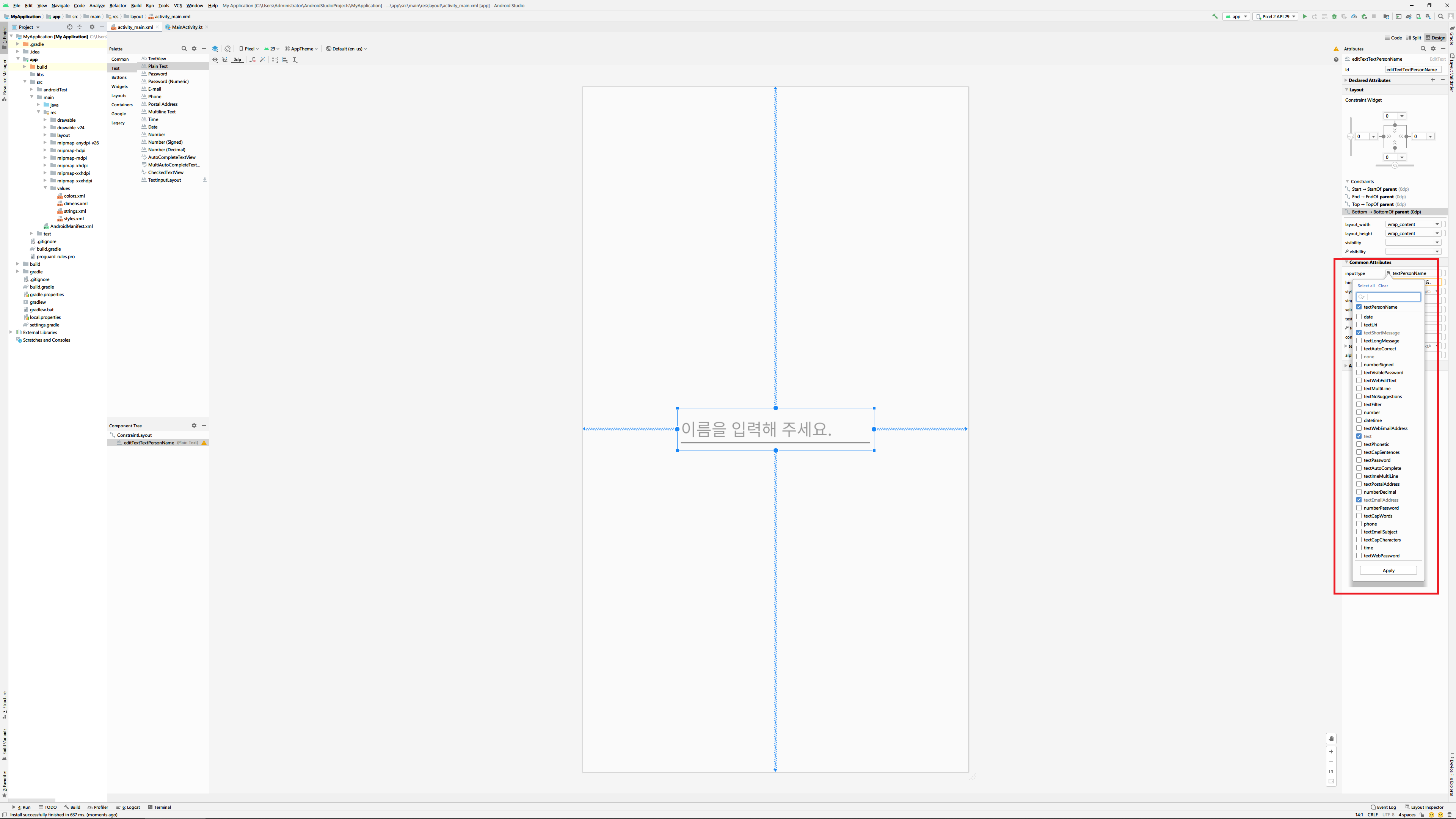Open the Select Design Surface layers icon
Viewport: 1456px width, 819px height.
tap(215, 49)
